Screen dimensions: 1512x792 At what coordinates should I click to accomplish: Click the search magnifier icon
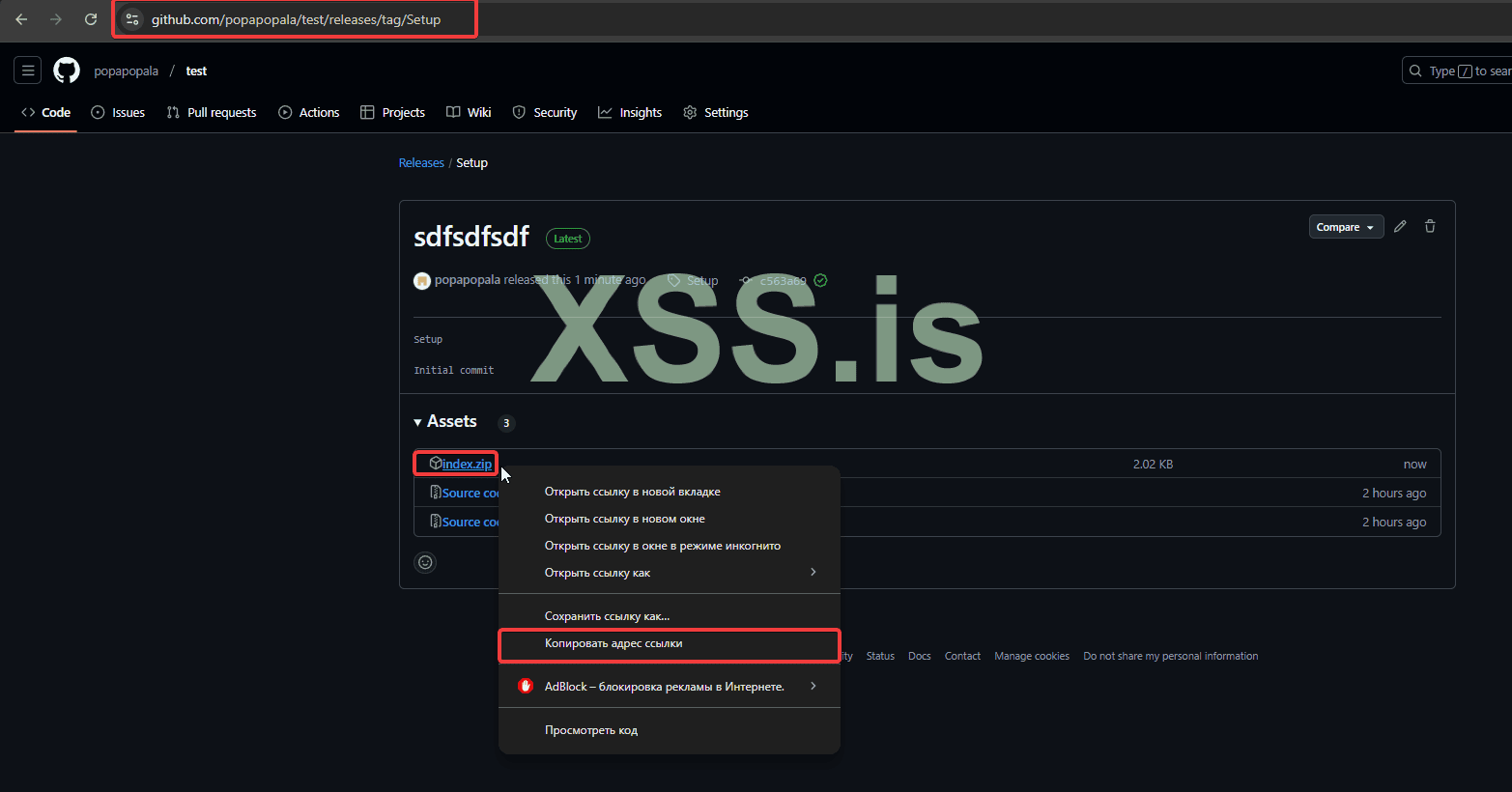(1415, 71)
